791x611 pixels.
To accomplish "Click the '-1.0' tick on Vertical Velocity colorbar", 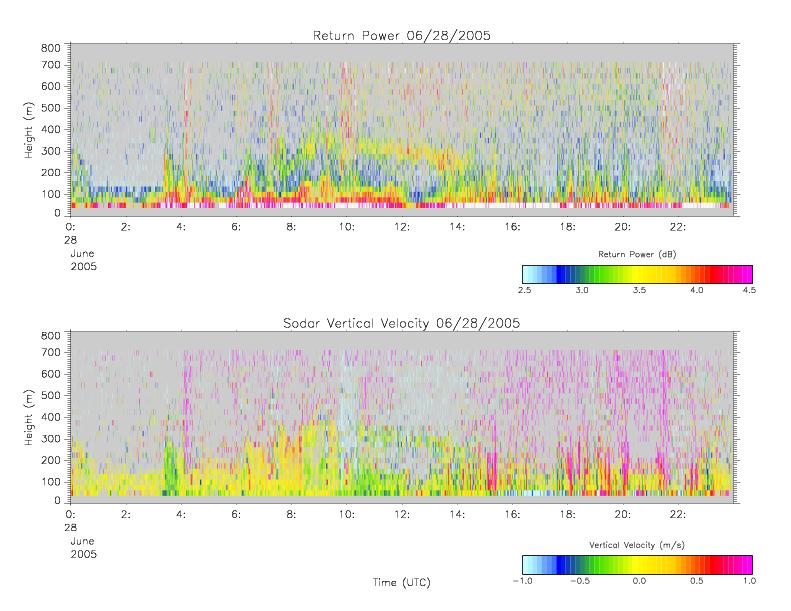I will [523, 581].
